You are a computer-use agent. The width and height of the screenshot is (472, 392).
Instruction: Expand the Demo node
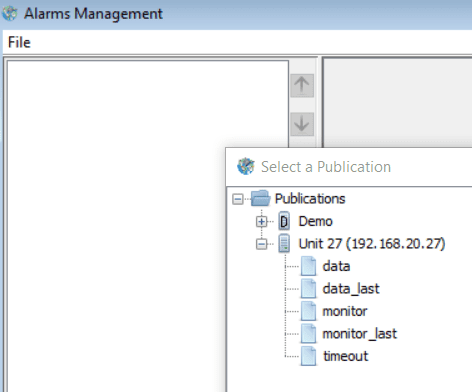(262, 221)
